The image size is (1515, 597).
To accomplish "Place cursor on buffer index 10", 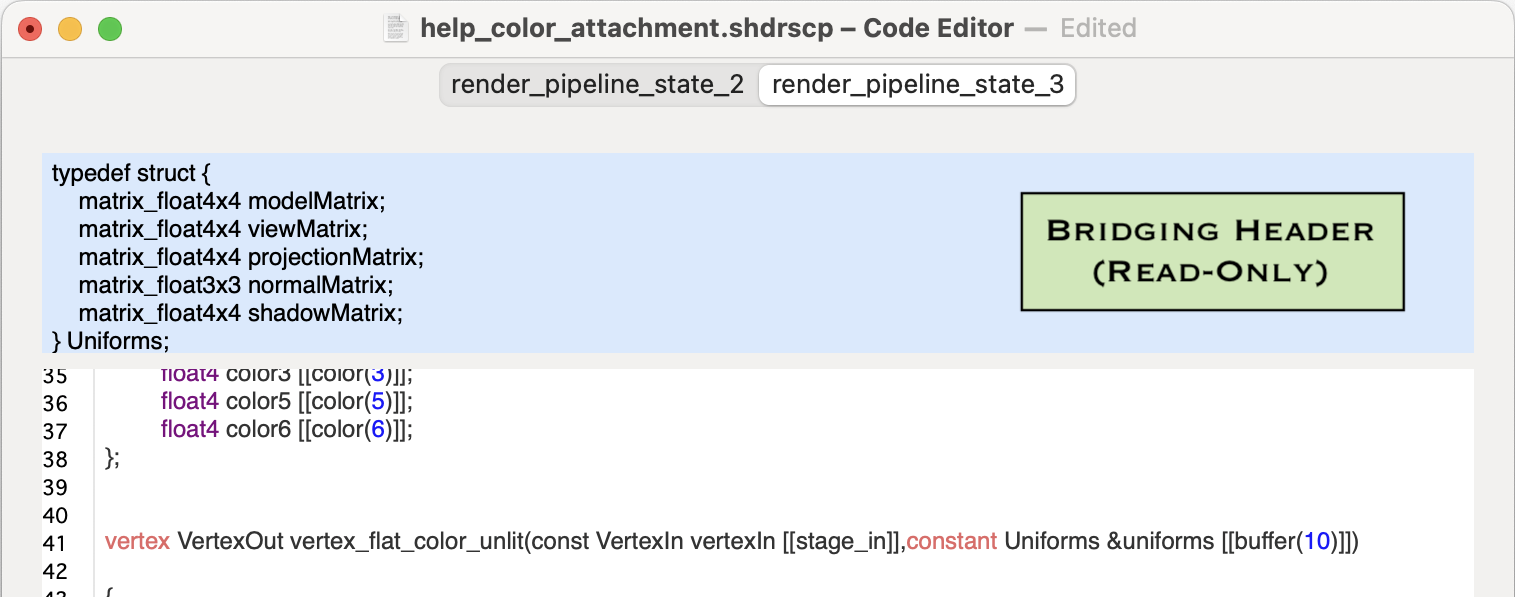I will tap(1317, 542).
